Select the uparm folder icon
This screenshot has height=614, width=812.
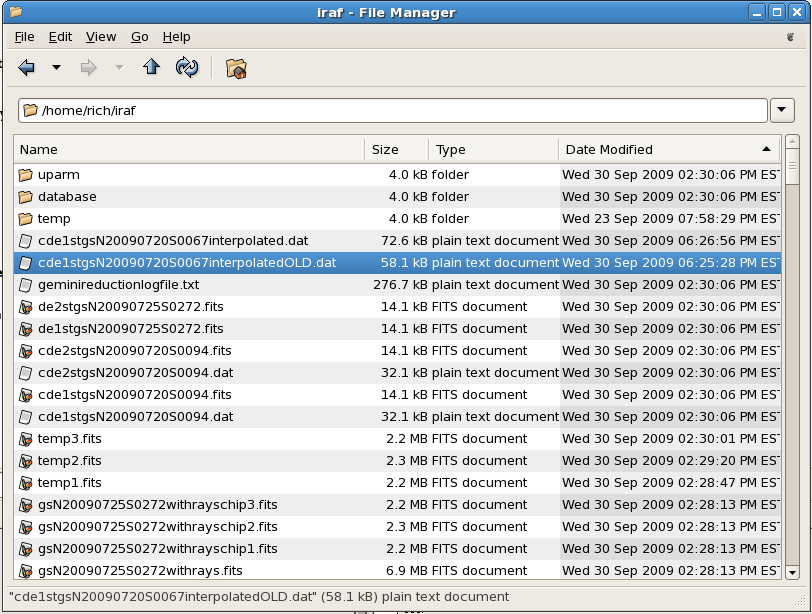pyautogui.click(x=26, y=175)
